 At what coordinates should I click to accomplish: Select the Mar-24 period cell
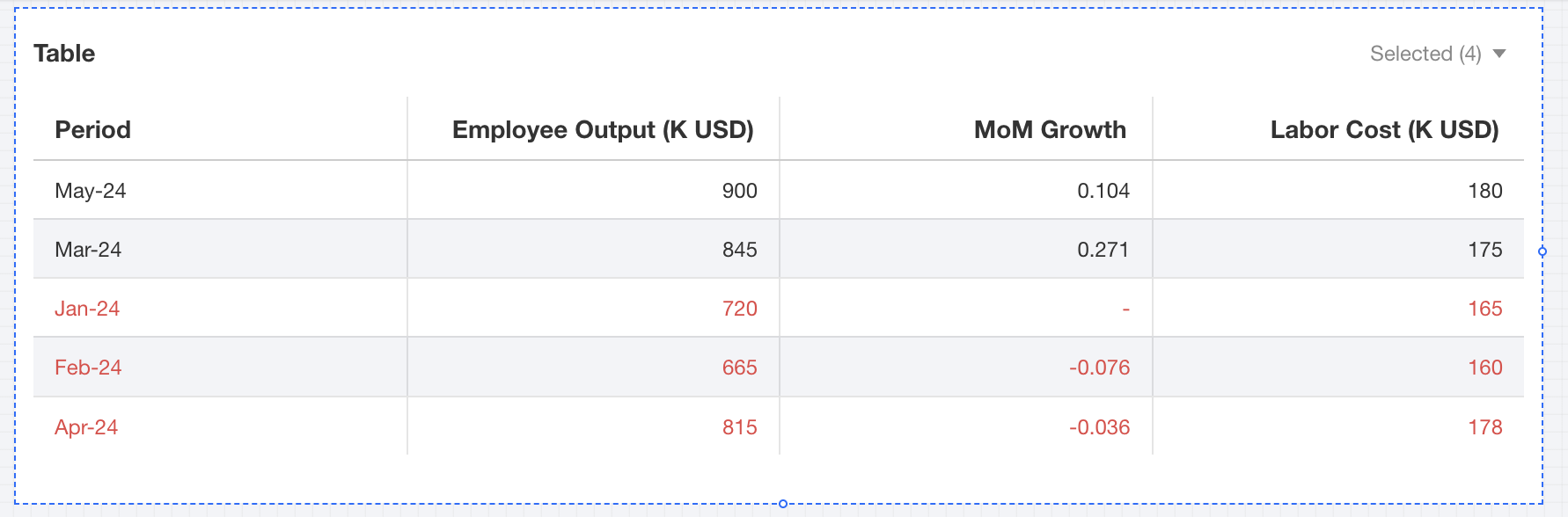point(88,250)
